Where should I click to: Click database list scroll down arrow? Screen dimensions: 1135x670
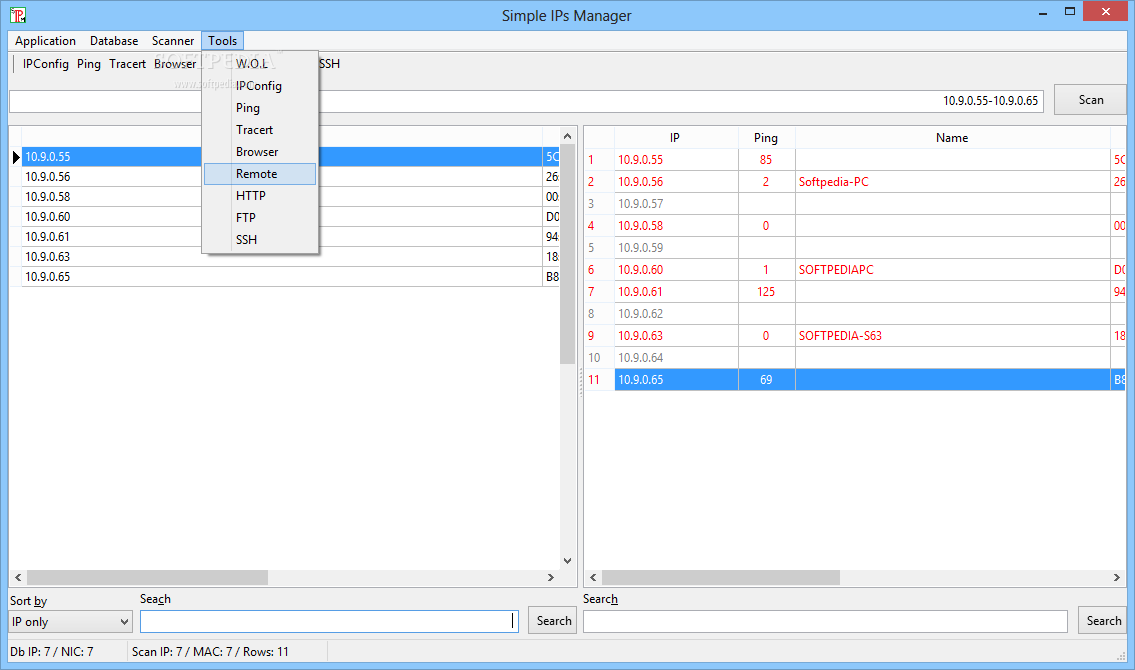tap(568, 561)
